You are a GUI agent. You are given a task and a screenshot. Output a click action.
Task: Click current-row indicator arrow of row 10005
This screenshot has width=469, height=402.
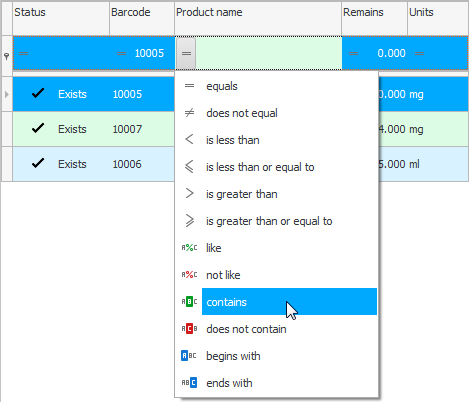(x=7, y=94)
